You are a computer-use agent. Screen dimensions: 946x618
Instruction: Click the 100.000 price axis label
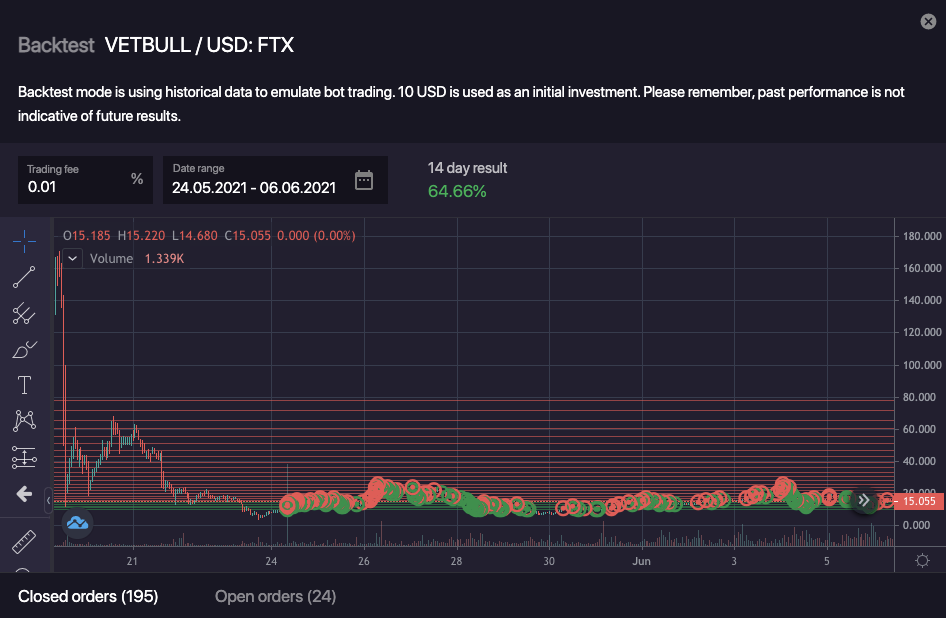[x=922, y=365]
